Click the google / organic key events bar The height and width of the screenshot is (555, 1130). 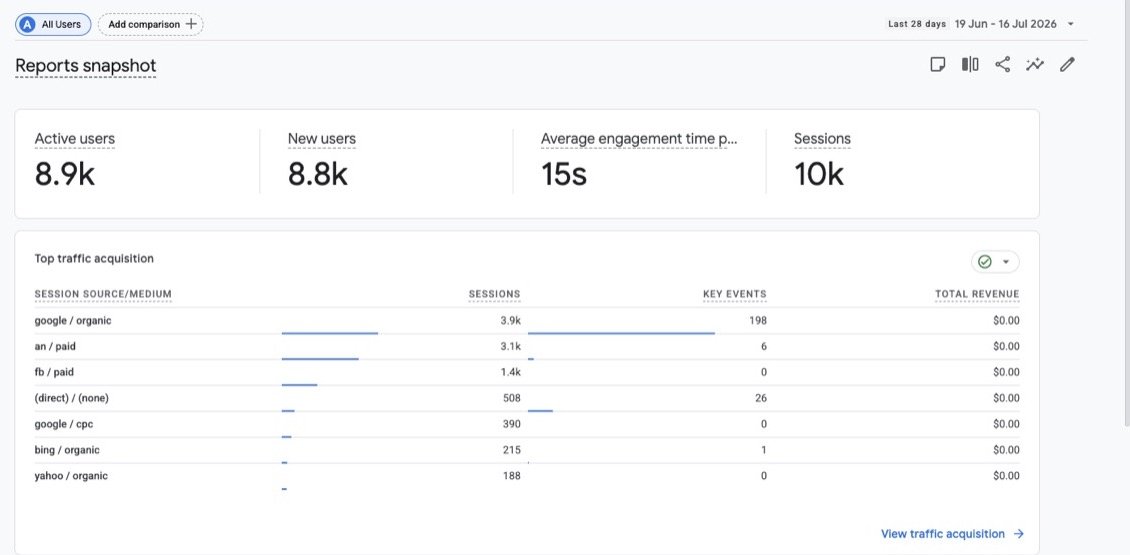[x=621, y=333]
